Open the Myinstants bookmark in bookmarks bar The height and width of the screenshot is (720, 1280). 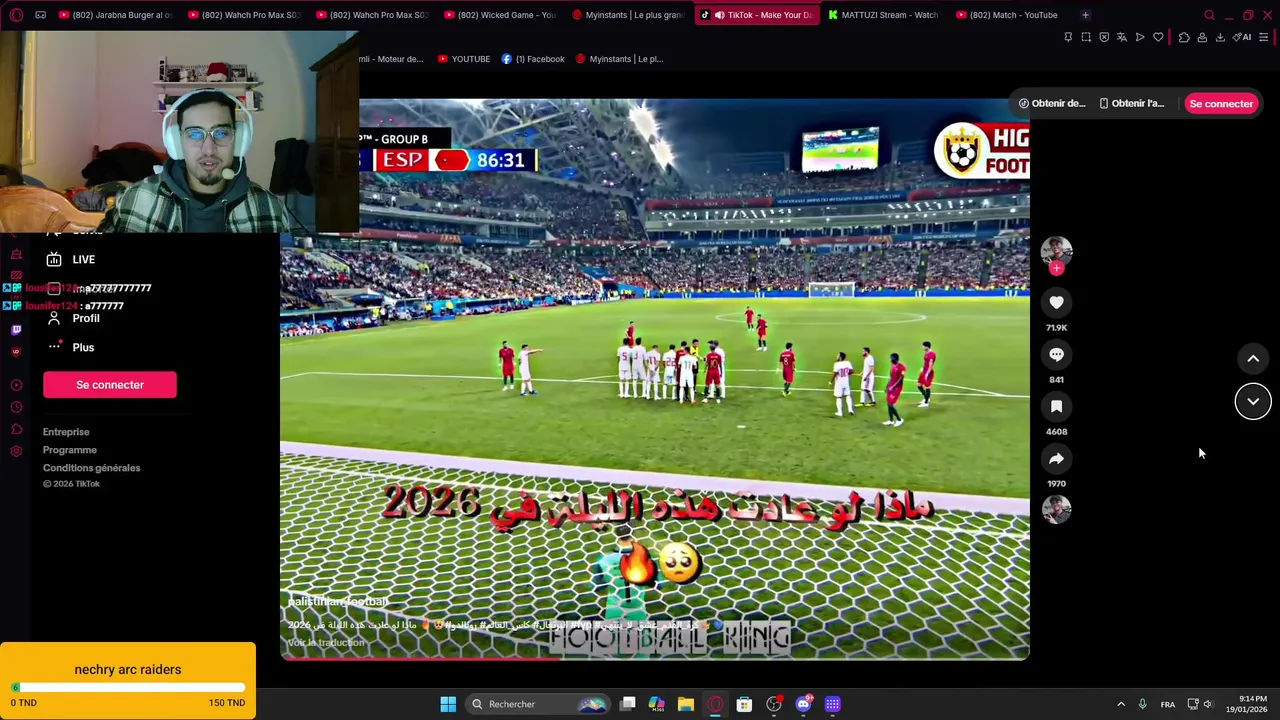point(619,59)
